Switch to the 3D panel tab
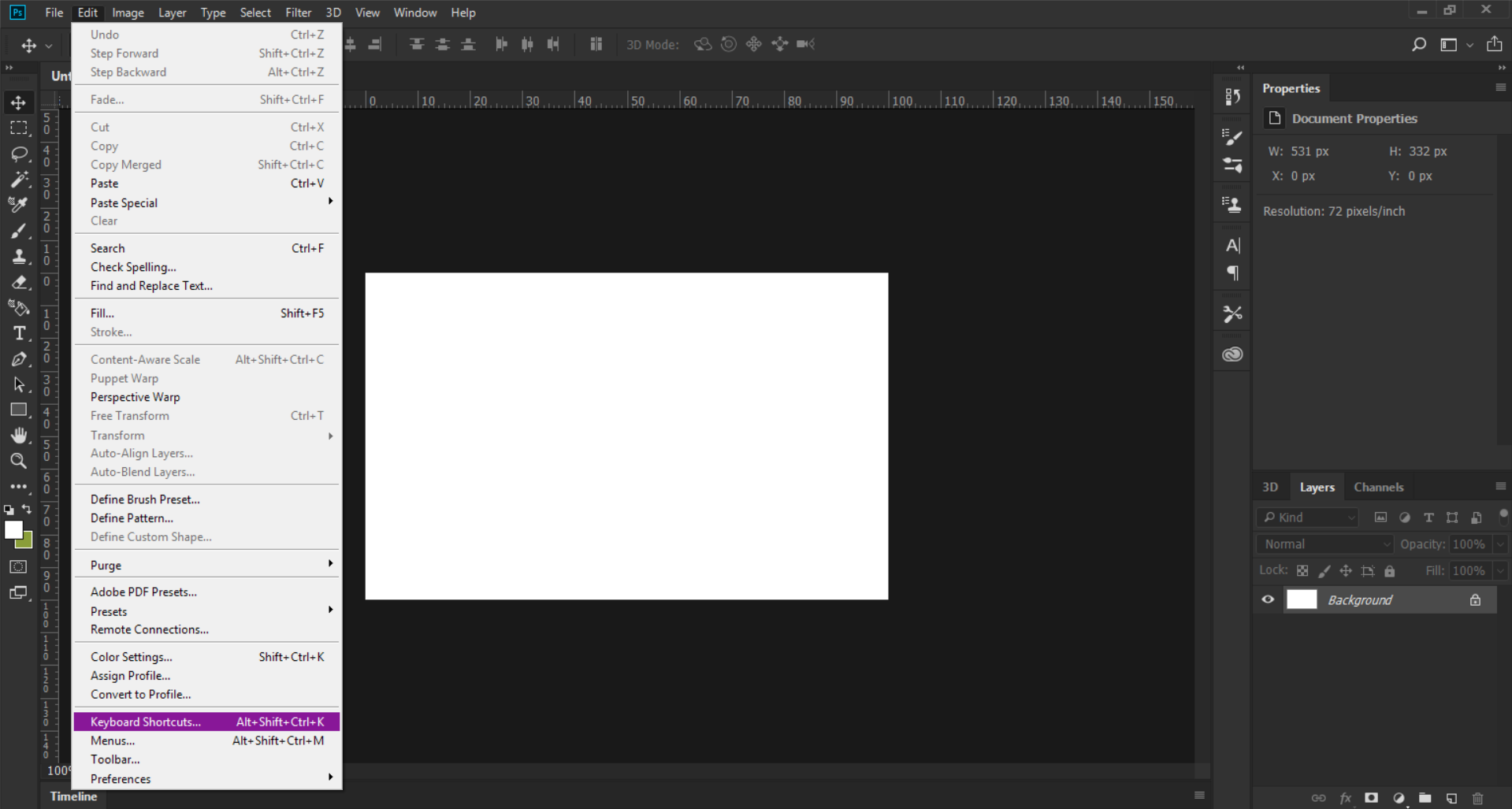 pos(1270,487)
